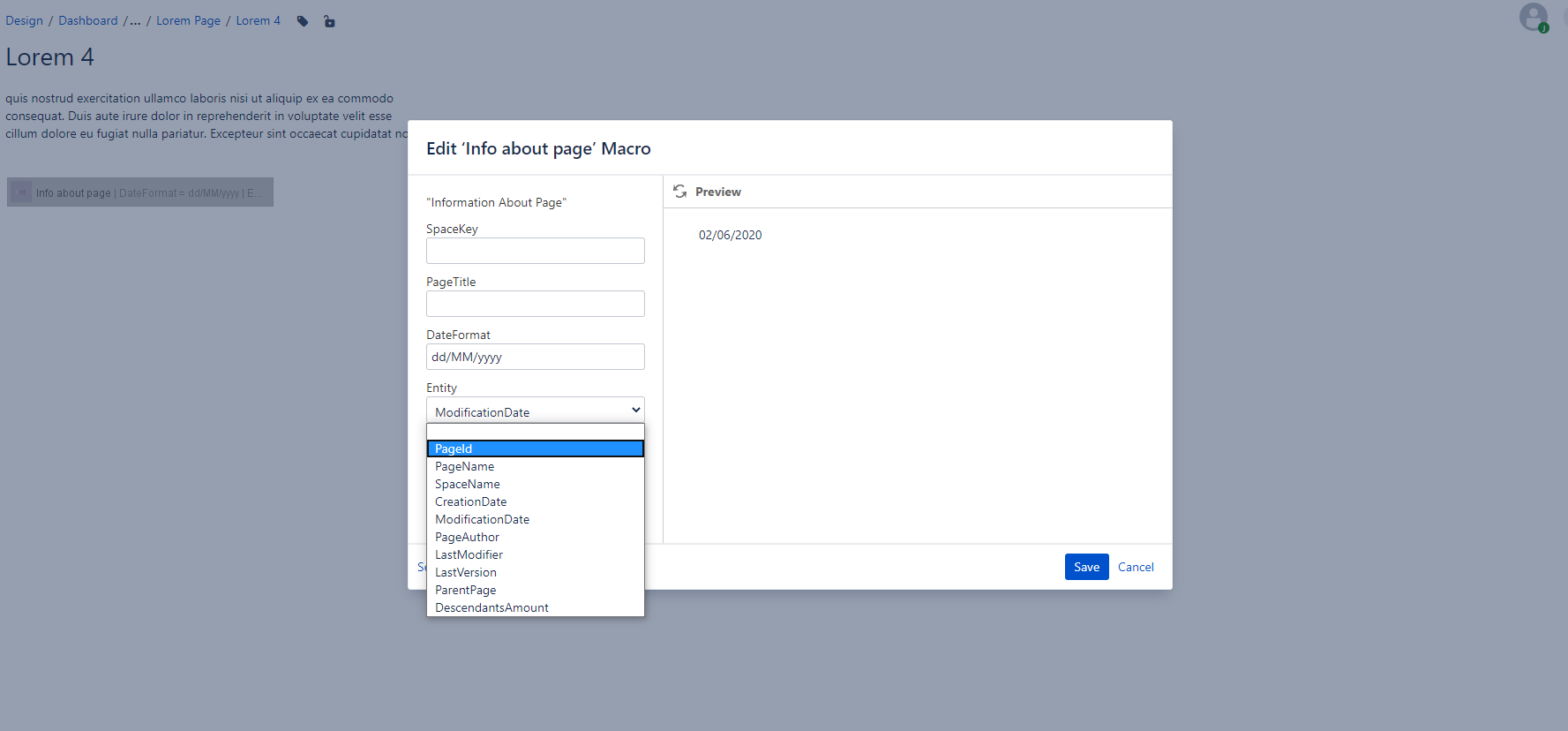Select PageId from the Entity list
The height and width of the screenshot is (731, 1568).
[536, 448]
